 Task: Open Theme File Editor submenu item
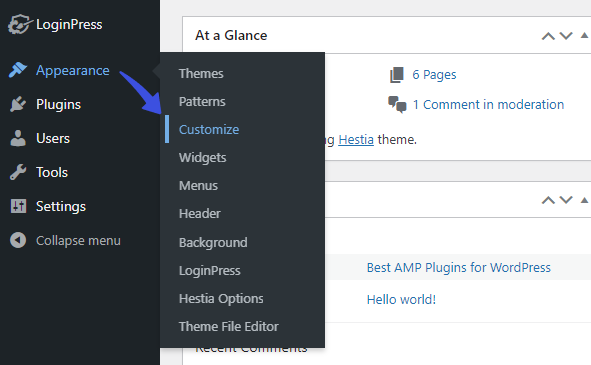pos(228,327)
